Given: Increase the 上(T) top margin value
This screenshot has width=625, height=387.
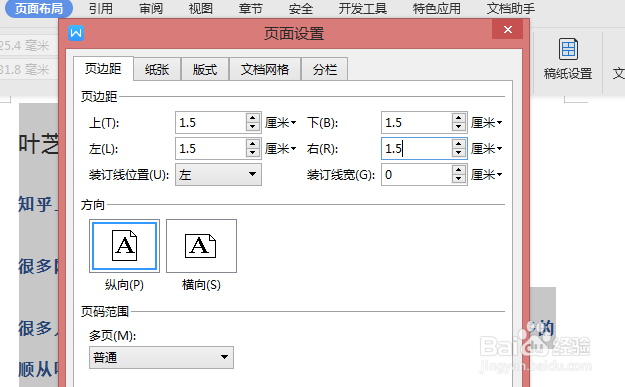Looking at the screenshot, I should point(253,118).
